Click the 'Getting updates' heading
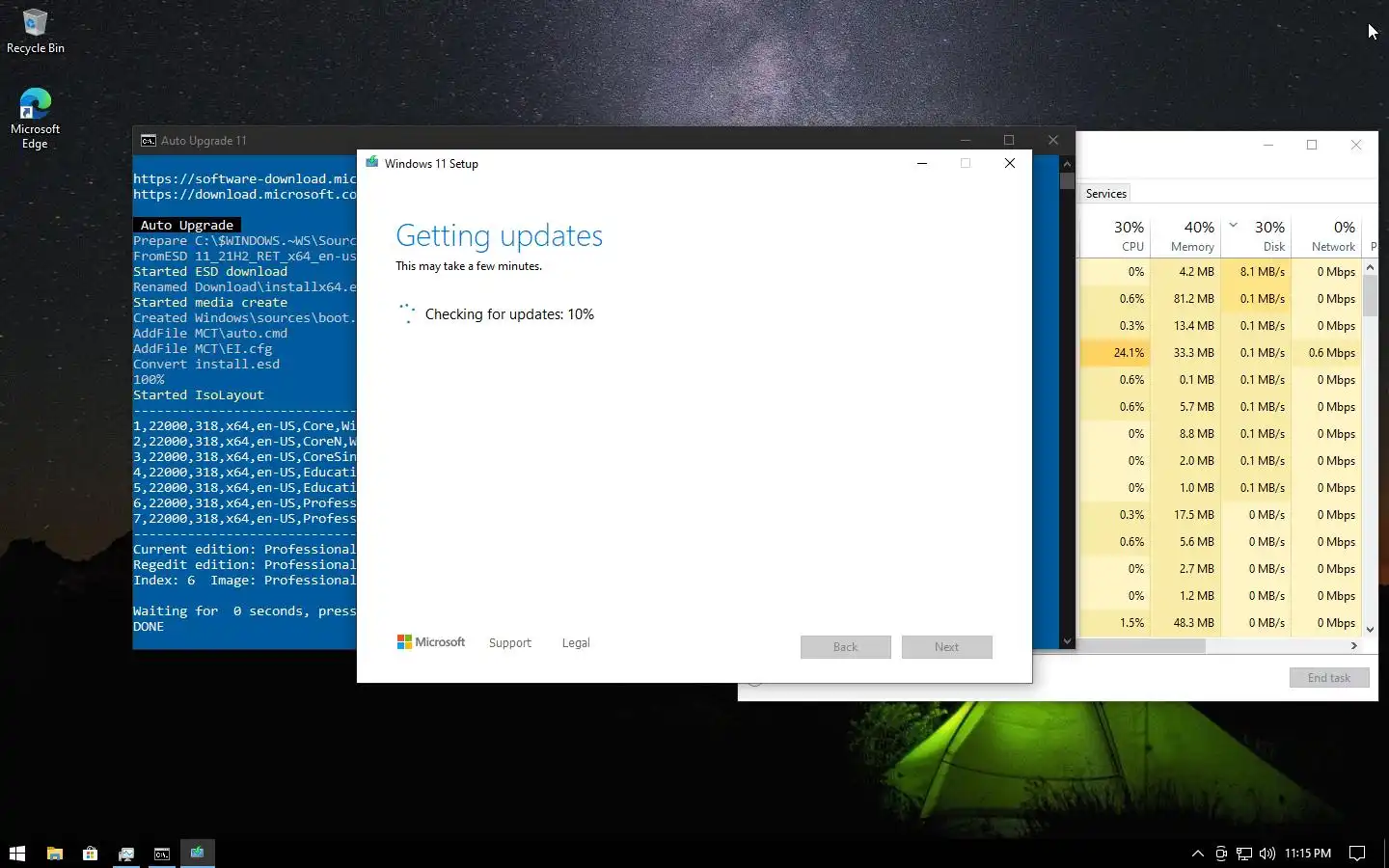The height and width of the screenshot is (868, 1389). coord(499,235)
